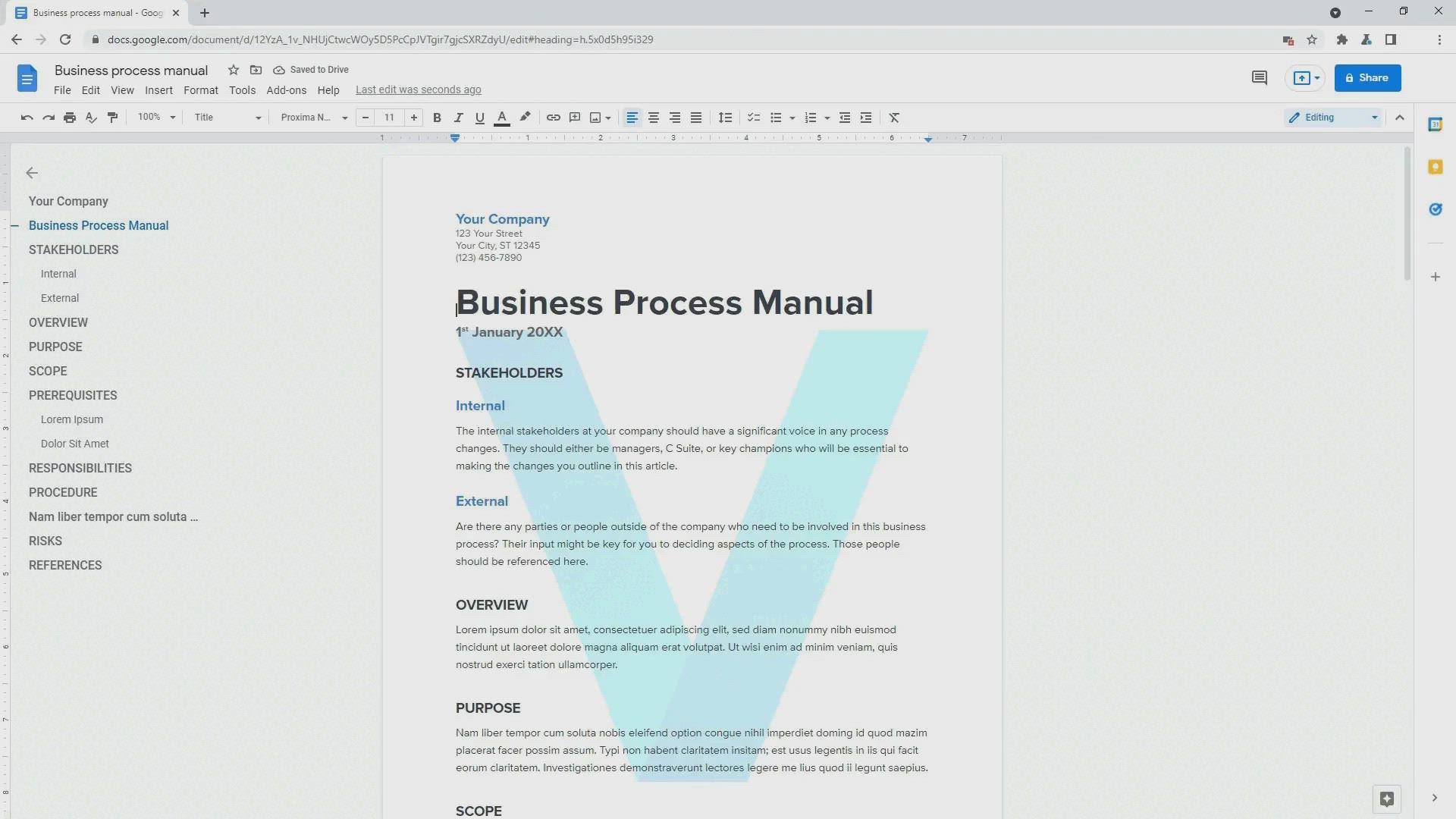
Task: Open the paragraph style Title dropdown
Action: (x=227, y=118)
